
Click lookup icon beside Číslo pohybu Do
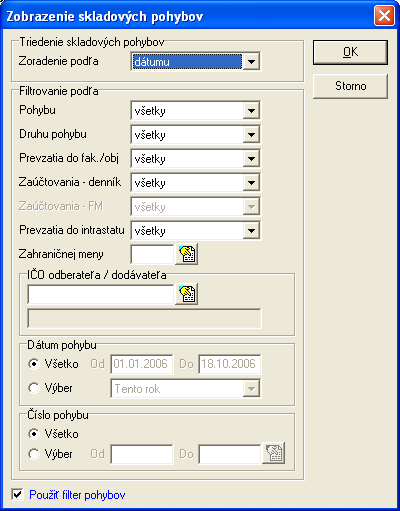274,453
